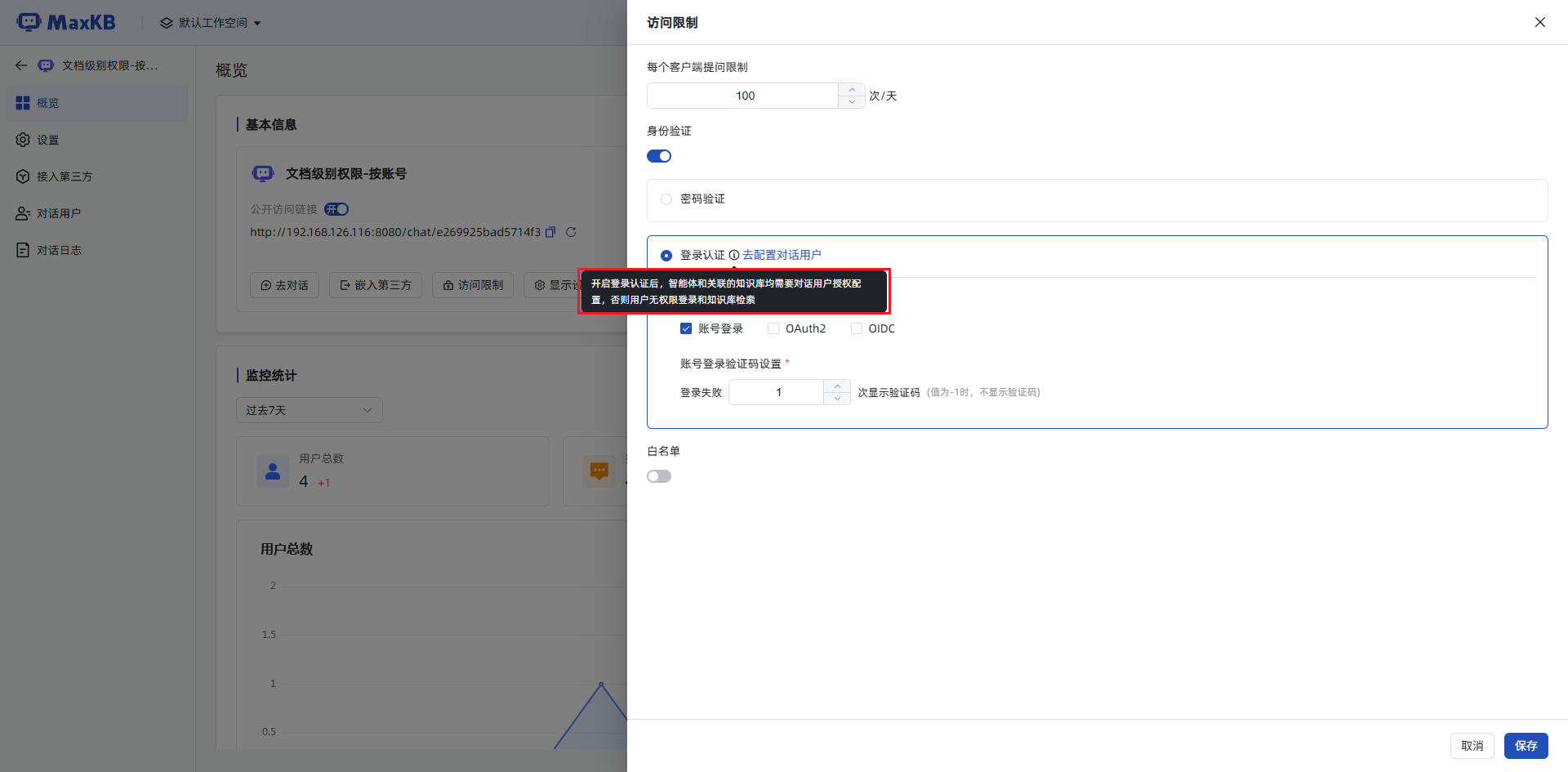The height and width of the screenshot is (772, 1568).
Task: Check the OAuth2 checkbox
Action: tap(773, 328)
